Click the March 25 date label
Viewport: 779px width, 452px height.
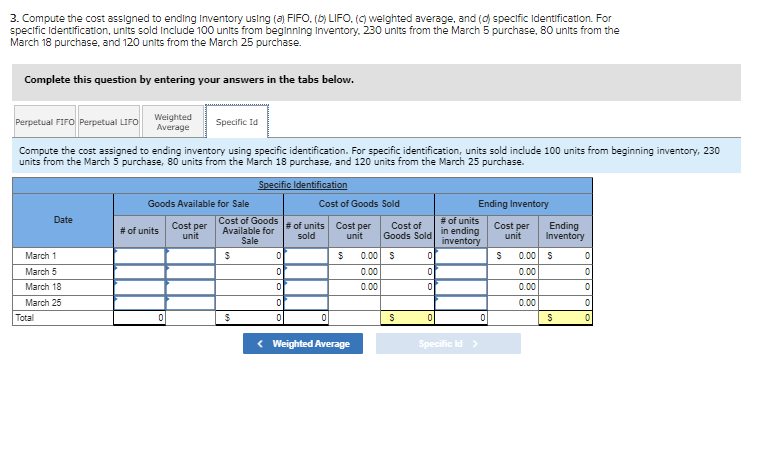pyautogui.click(x=43, y=302)
